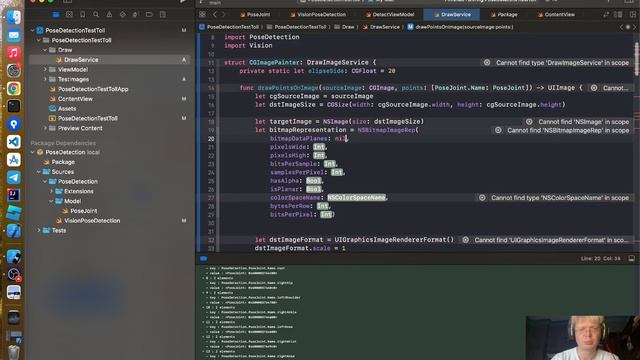The height and width of the screenshot is (360, 640).
Task: Add an editor on the right
Action: point(633,15)
